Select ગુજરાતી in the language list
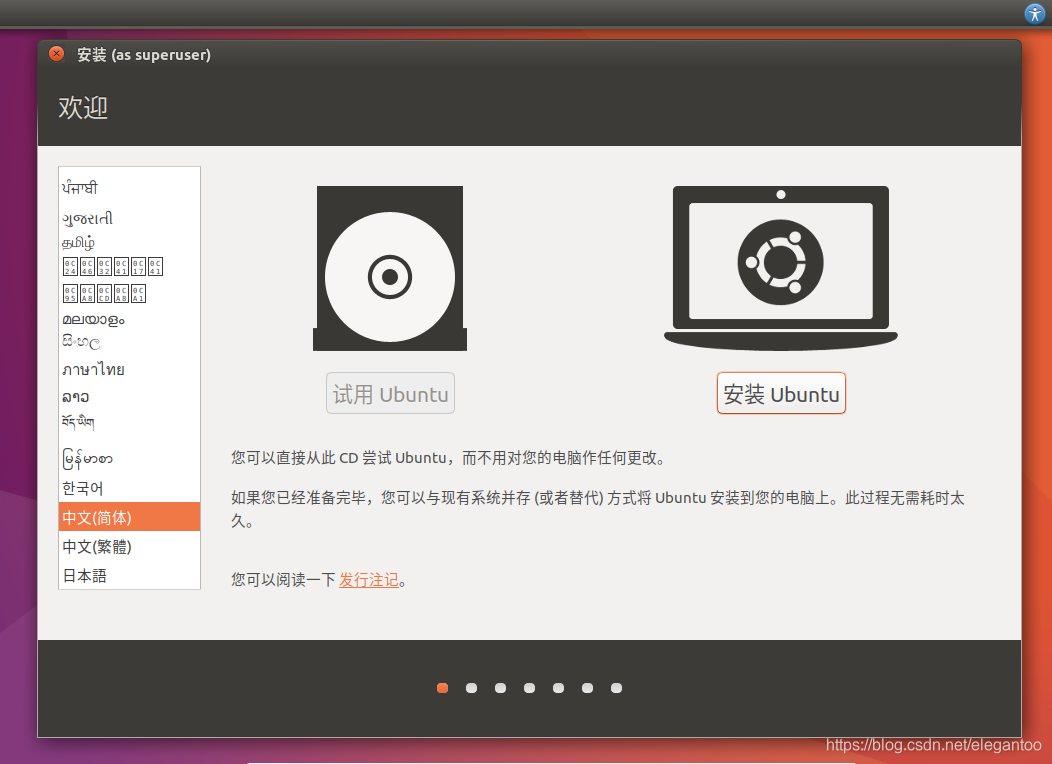 pos(129,218)
